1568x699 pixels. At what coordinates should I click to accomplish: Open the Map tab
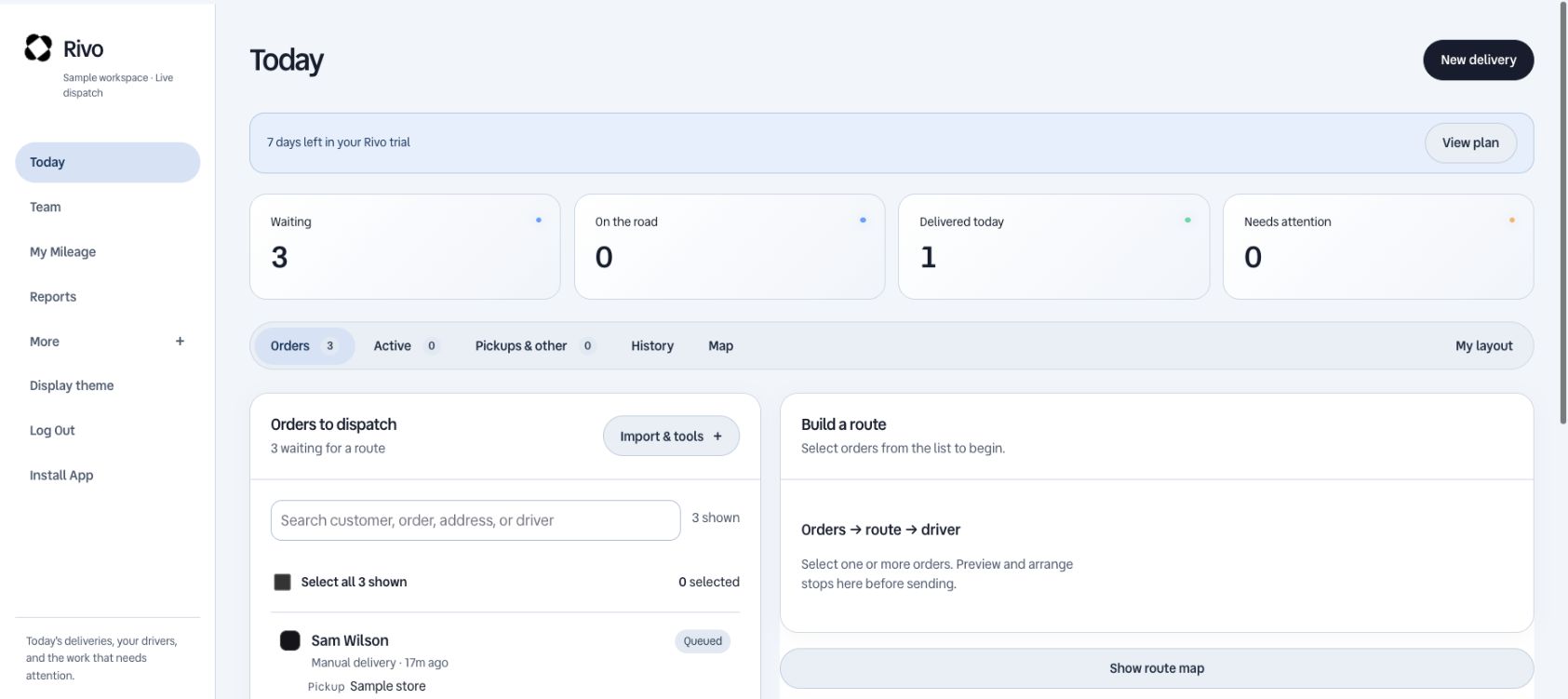click(720, 345)
